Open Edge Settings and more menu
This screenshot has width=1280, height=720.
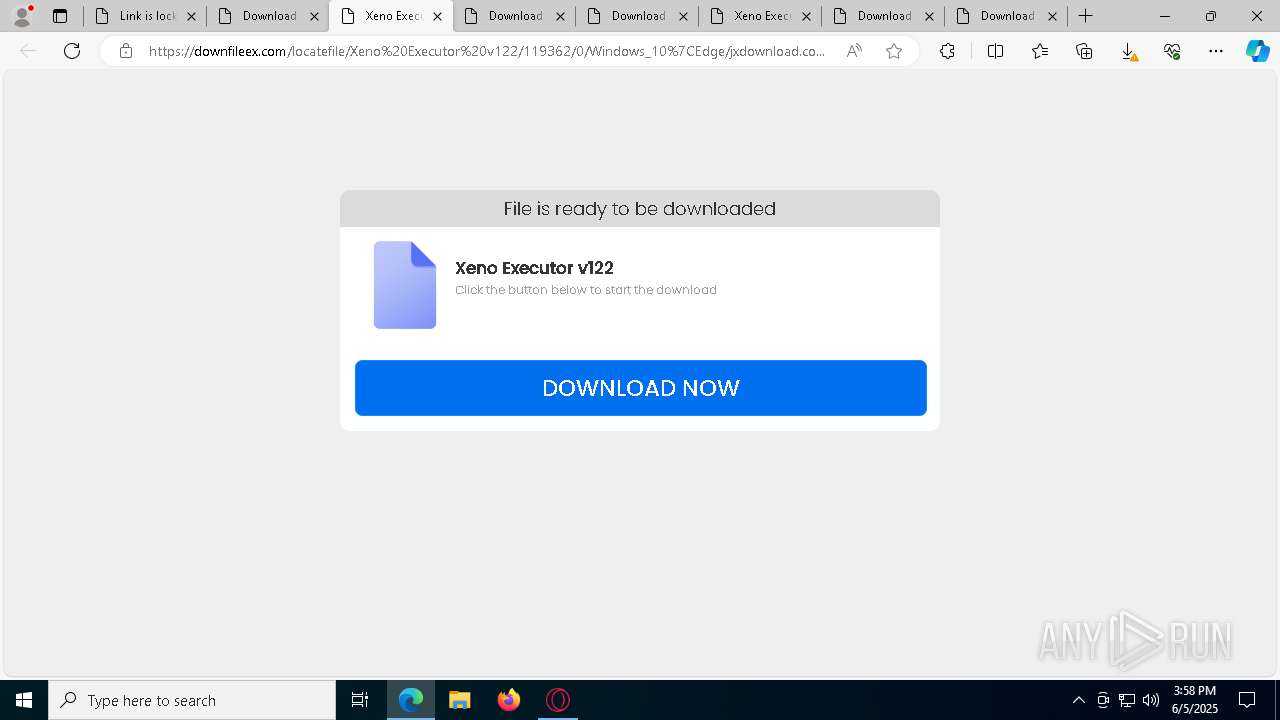tap(1216, 51)
